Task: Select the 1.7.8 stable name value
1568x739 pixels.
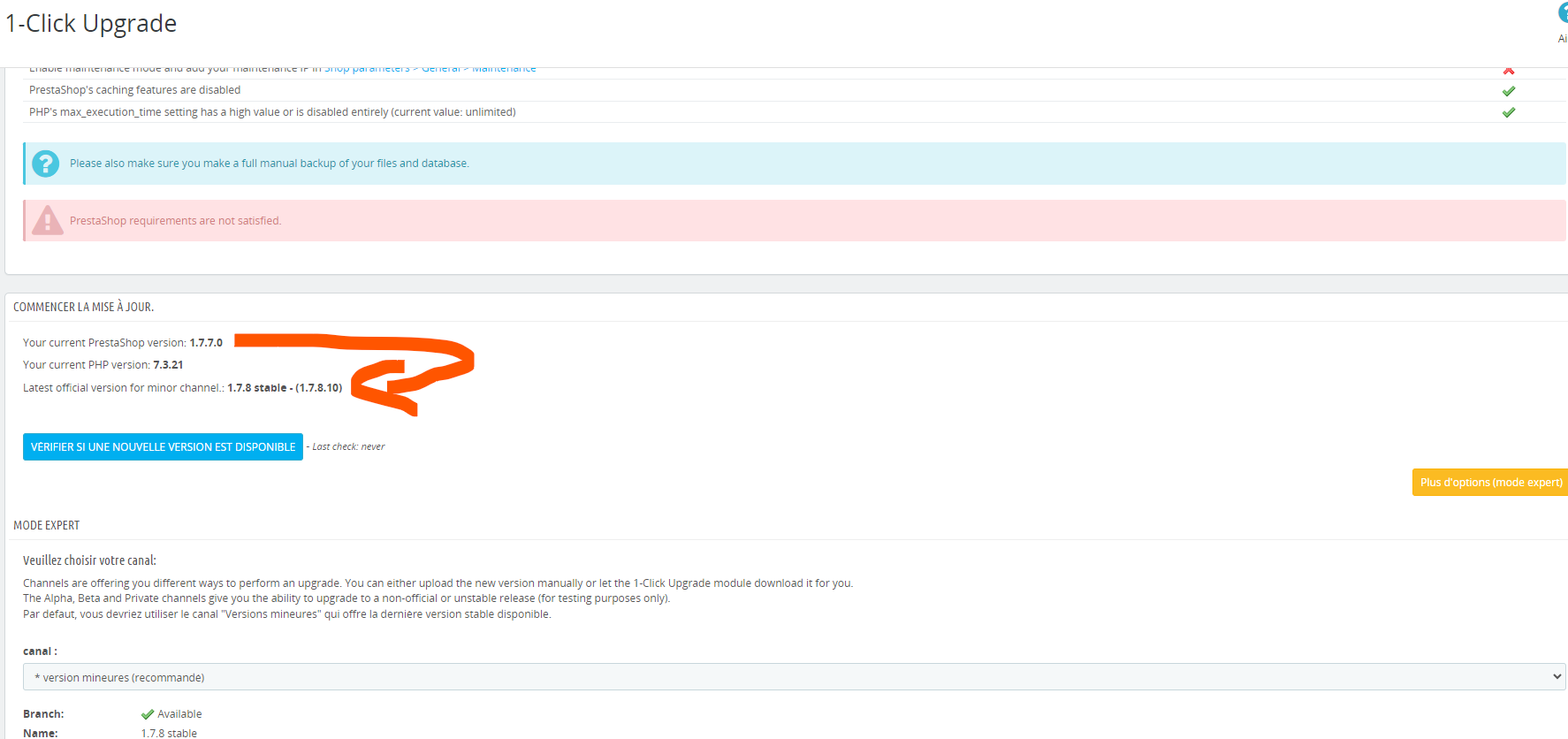Action: point(169,733)
